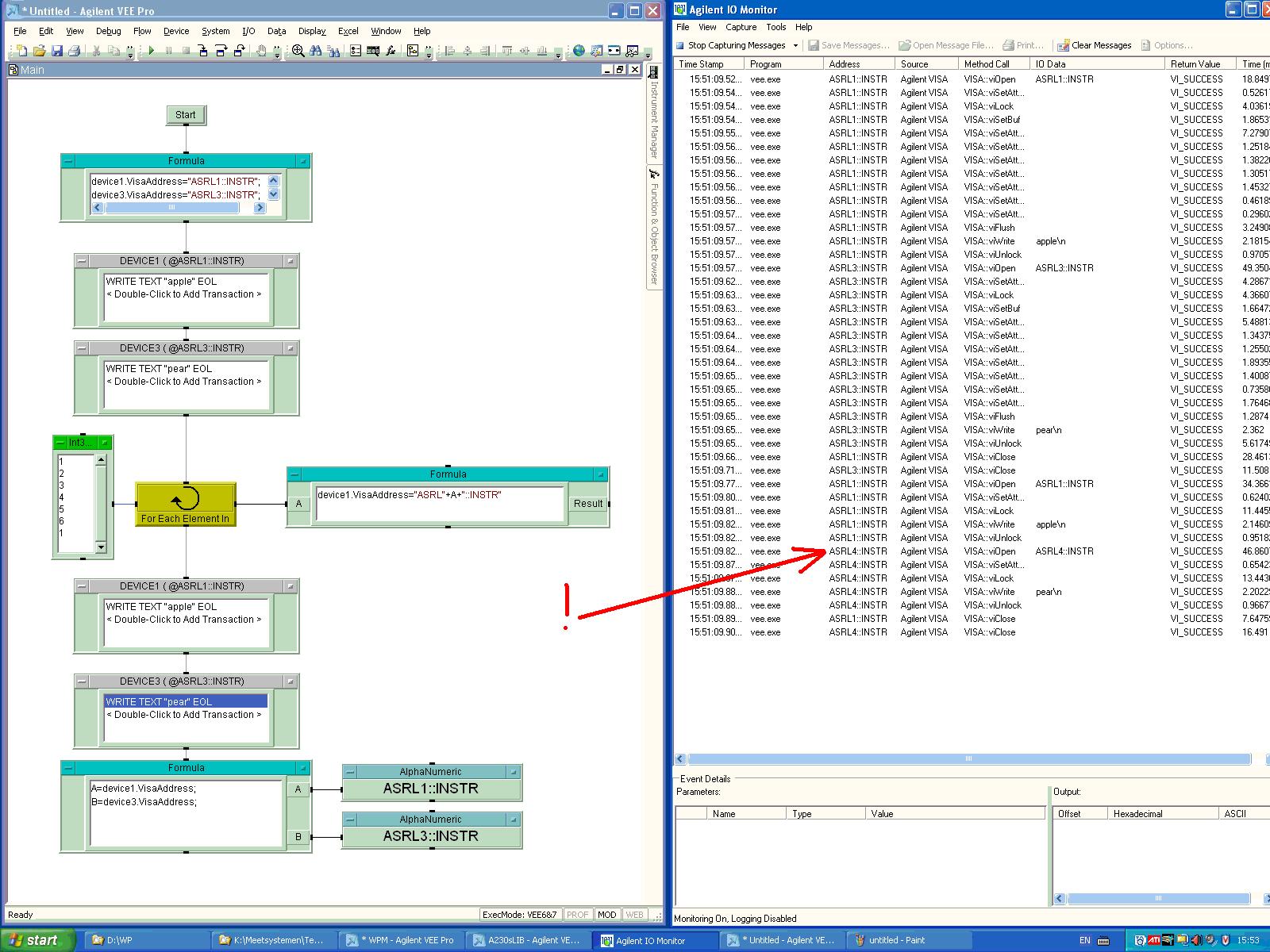Screen dimensions: 1270x952
Task: Click the Clear Messages button
Action: coord(1094,45)
